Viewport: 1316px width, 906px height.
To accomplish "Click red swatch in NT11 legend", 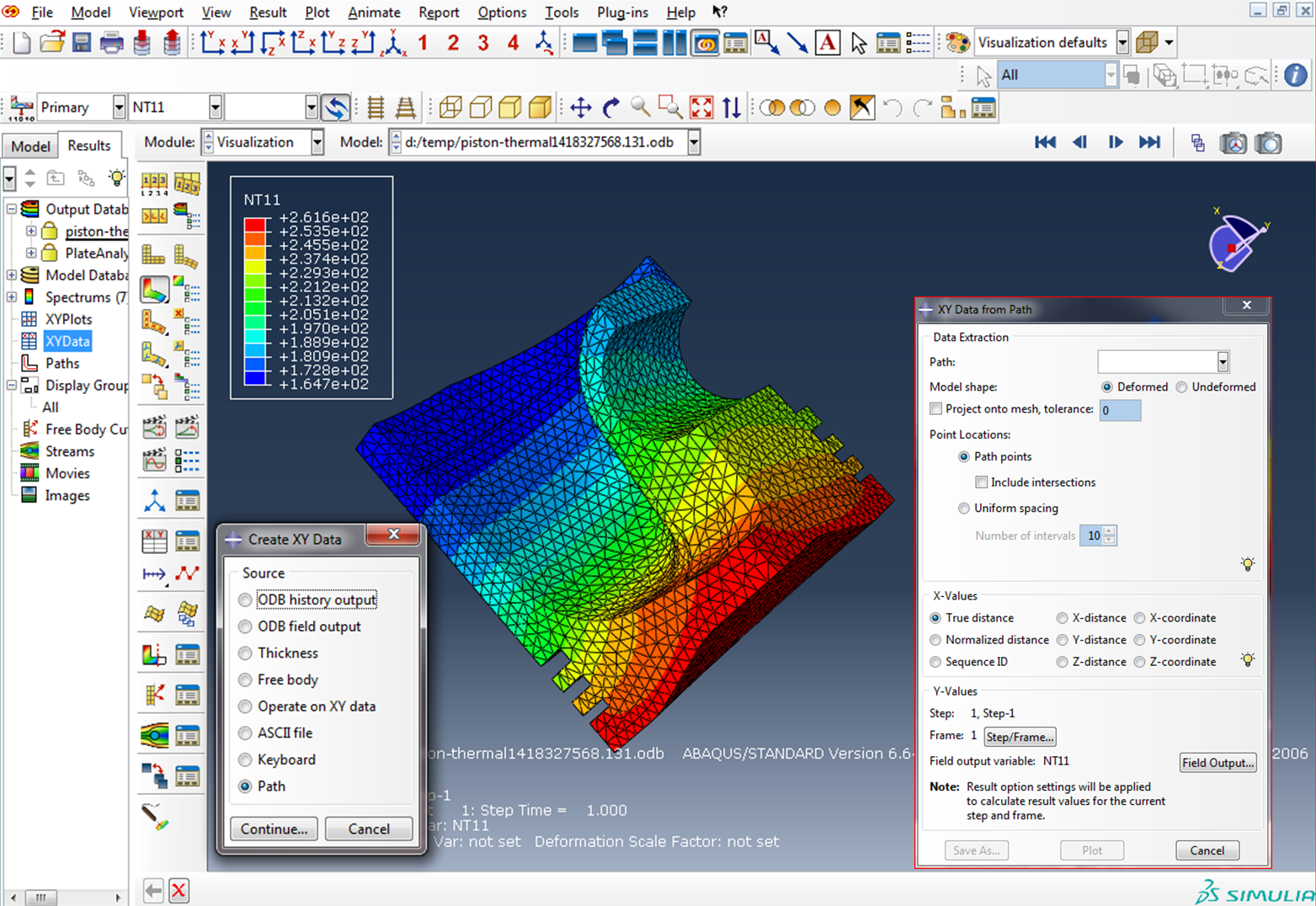I will coord(255,224).
